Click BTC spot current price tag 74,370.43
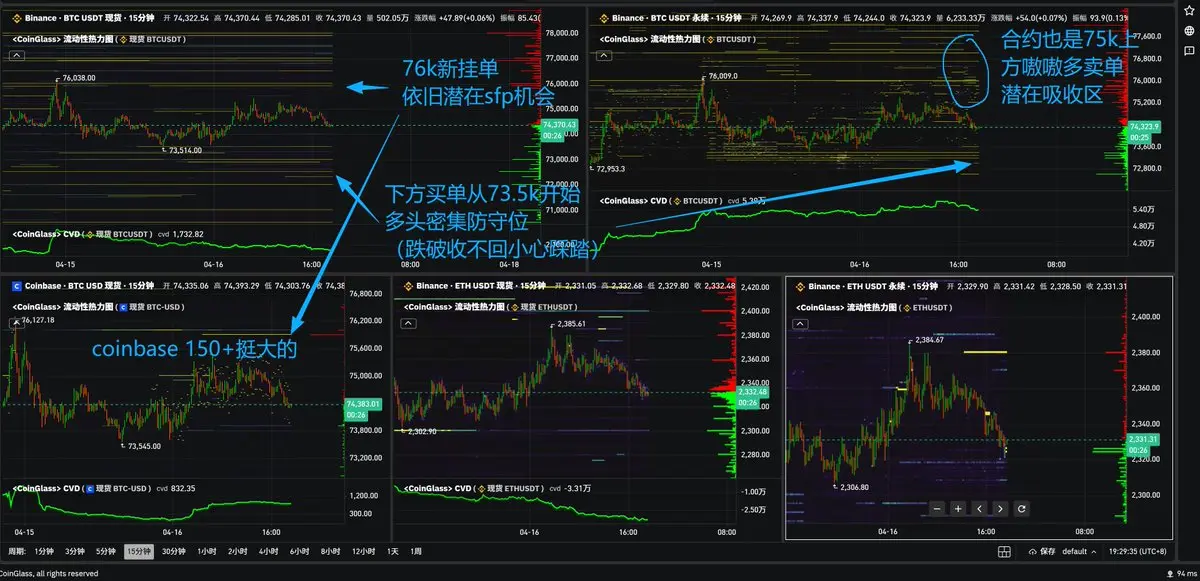The height and width of the screenshot is (581, 1200). tap(560, 125)
